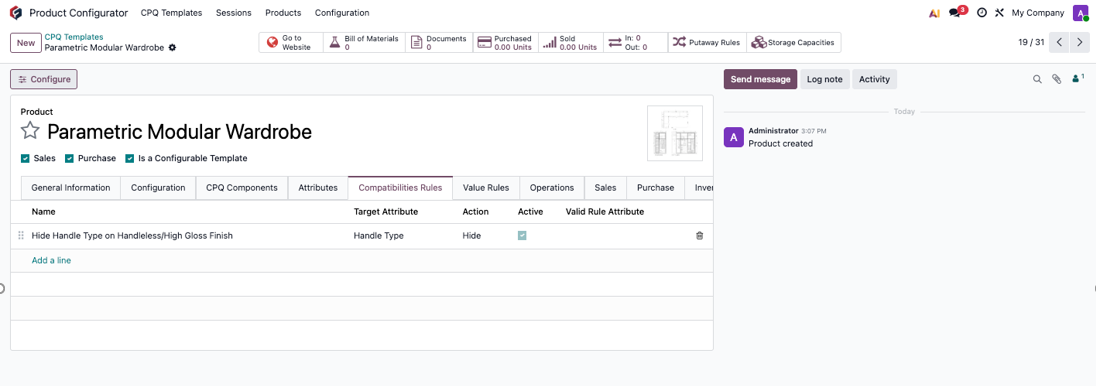Click the Activity button
The height and width of the screenshot is (386, 1096).
[x=874, y=79]
